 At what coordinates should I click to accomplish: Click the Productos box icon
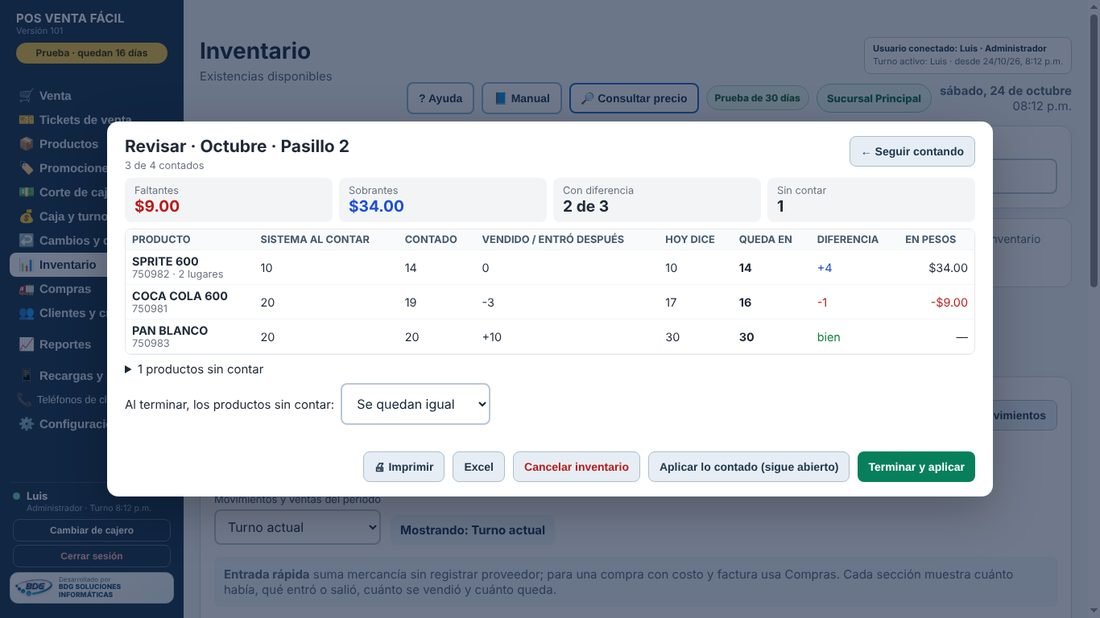[x=26, y=144]
